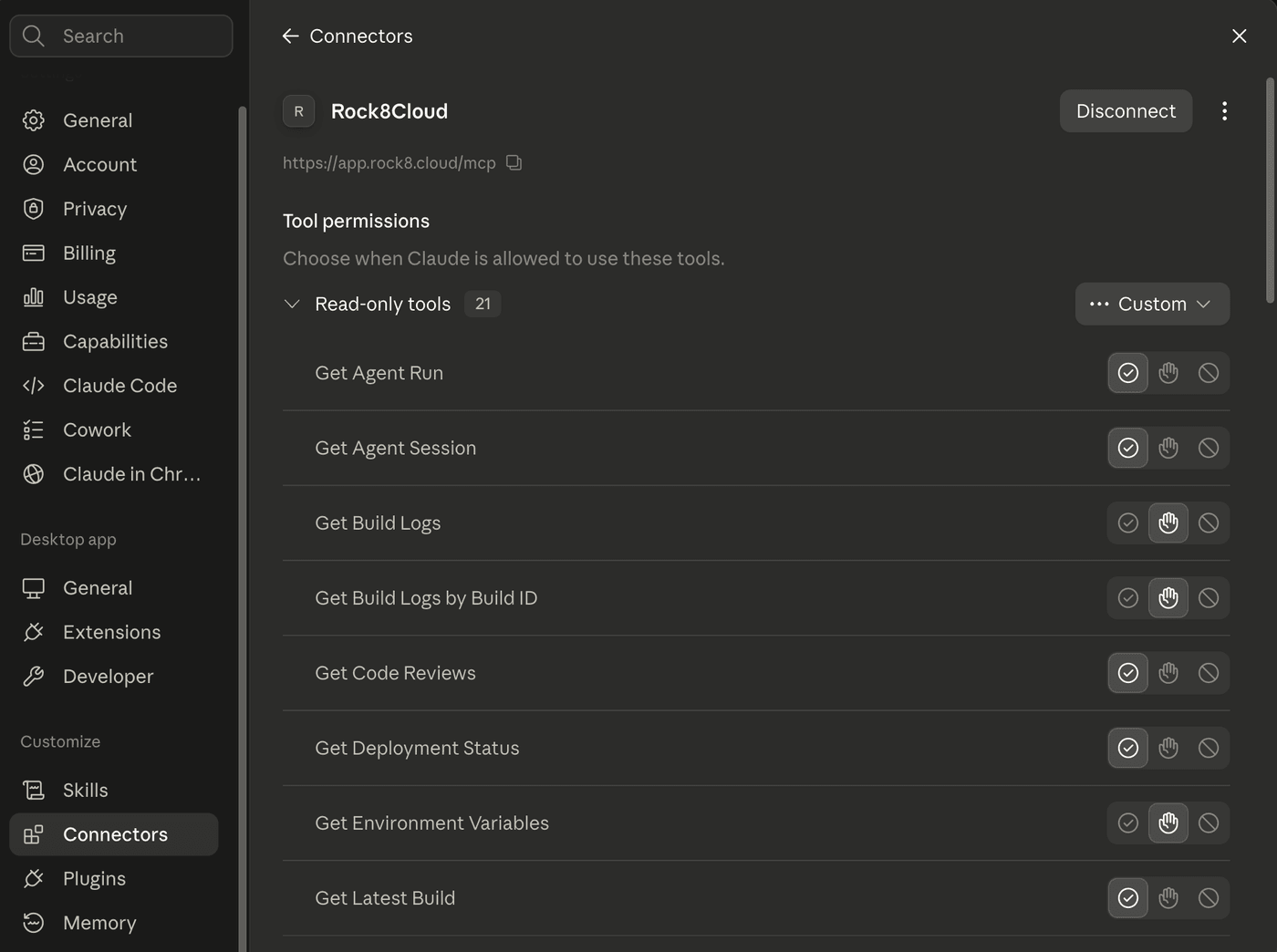Block the Get Environment Variables tool
The image size is (1277, 952).
[1209, 823]
